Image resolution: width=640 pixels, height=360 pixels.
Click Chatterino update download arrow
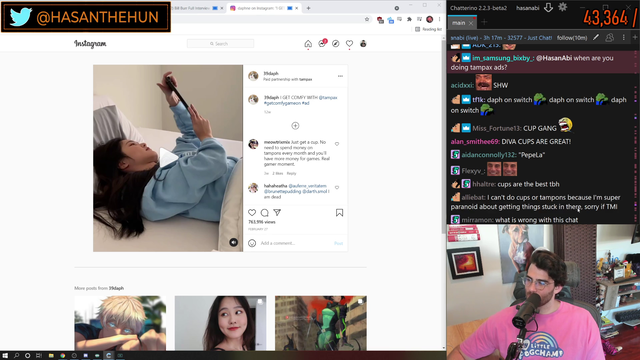point(548,7)
